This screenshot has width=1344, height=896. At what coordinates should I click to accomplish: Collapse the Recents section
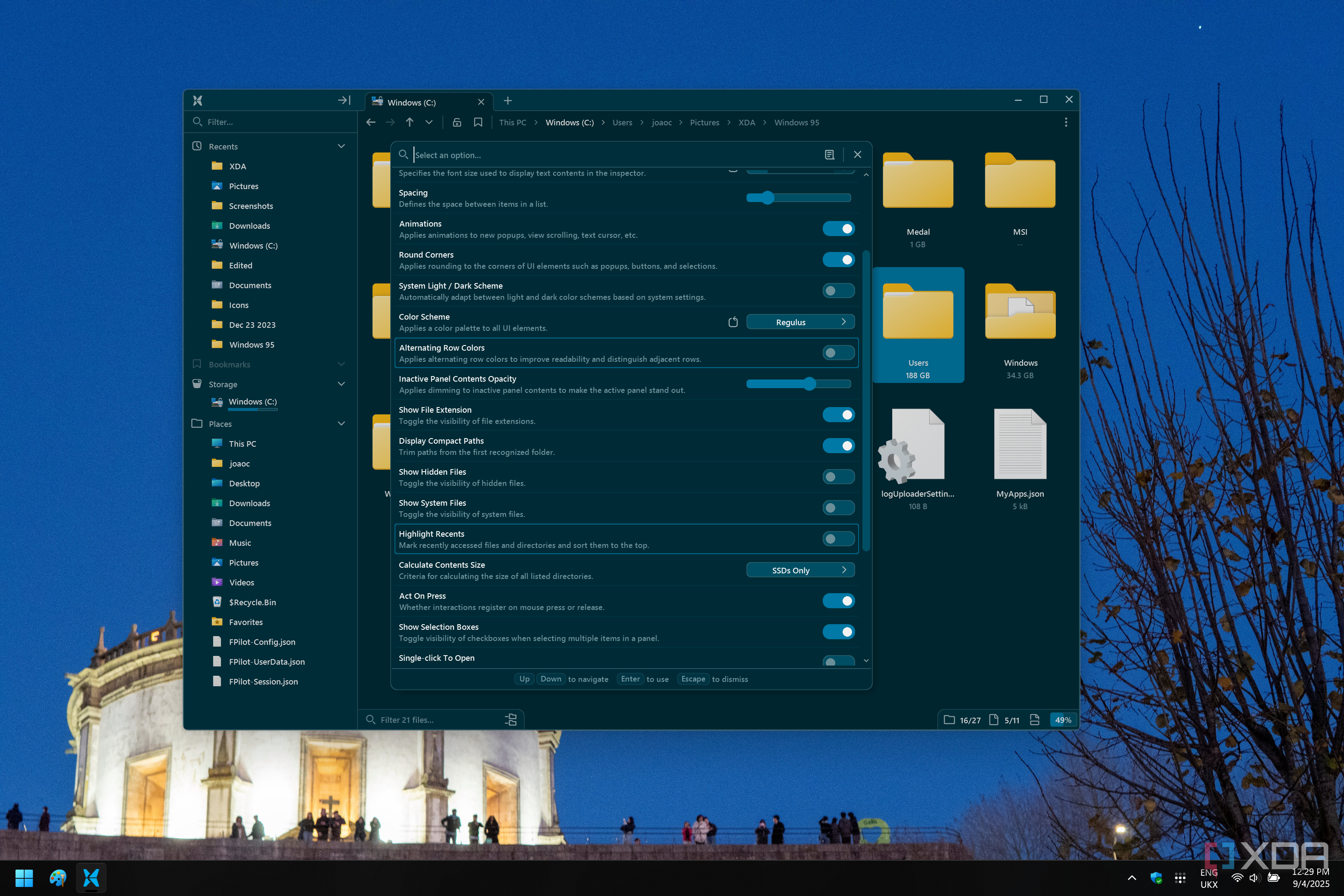(x=341, y=146)
